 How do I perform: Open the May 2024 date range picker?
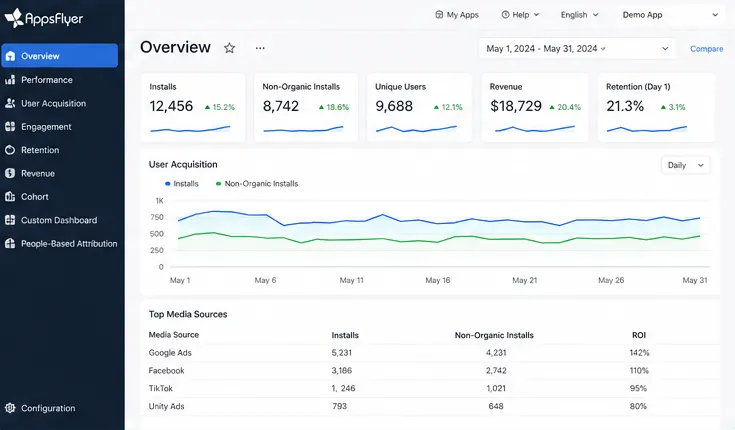coord(577,49)
